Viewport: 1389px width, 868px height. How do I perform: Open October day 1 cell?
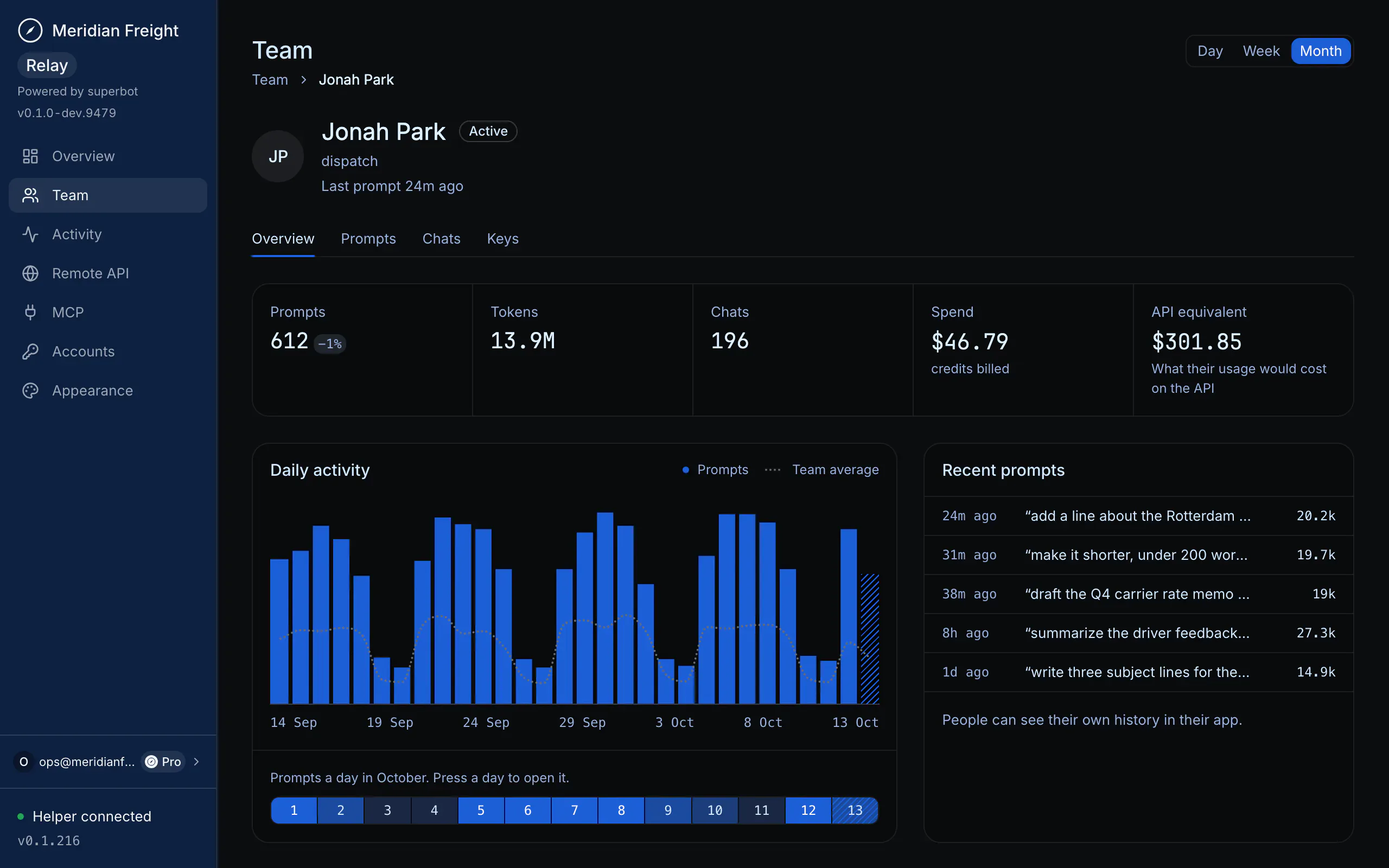pyautogui.click(x=294, y=810)
